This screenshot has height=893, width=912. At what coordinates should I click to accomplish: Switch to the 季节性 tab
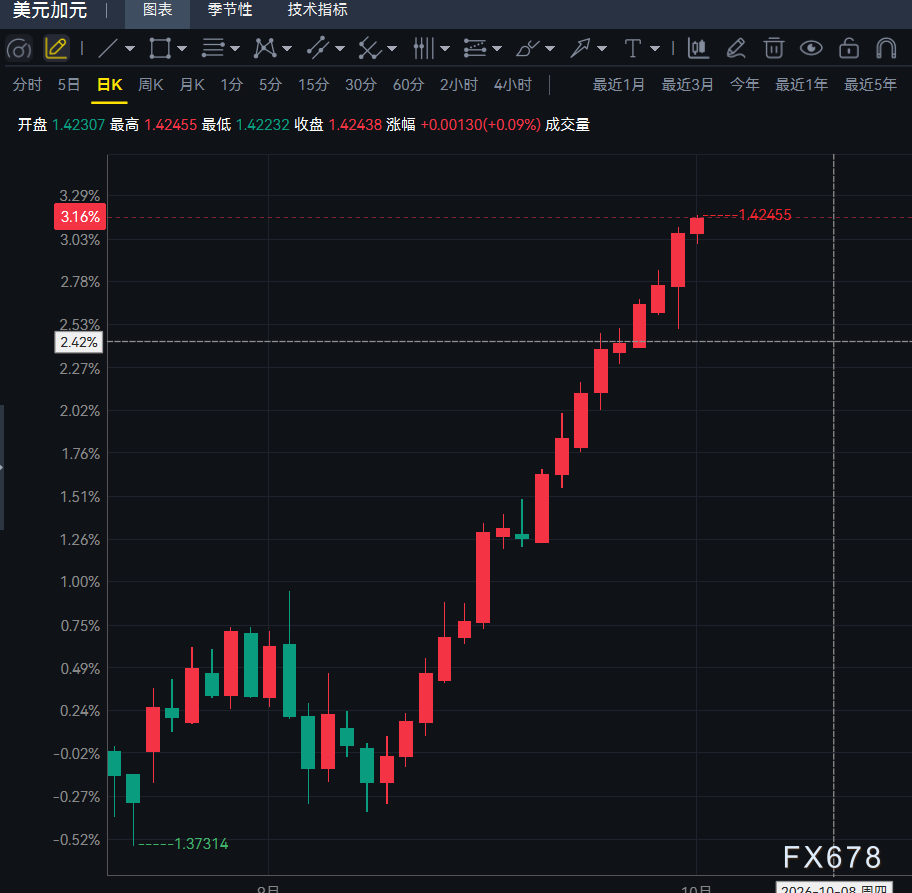(x=230, y=10)
